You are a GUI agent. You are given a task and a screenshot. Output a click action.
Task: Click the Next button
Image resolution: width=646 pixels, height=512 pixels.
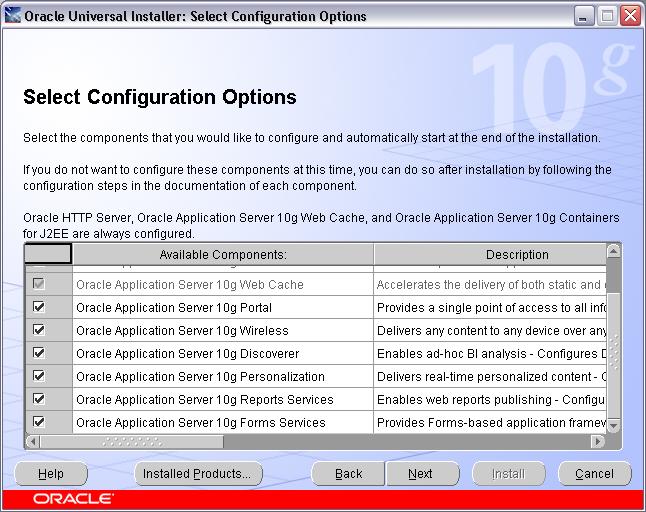coord(421,473)
